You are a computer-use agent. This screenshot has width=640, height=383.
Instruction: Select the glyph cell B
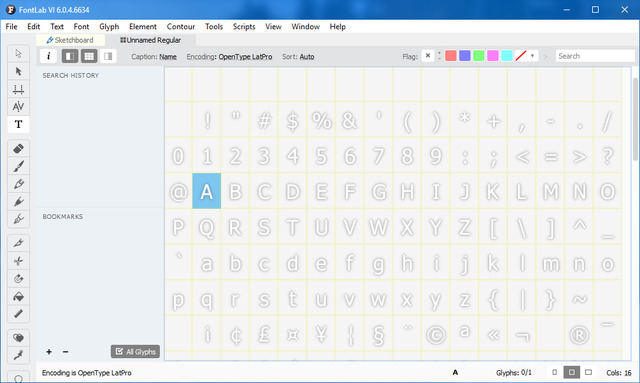[x=235, y=191]
